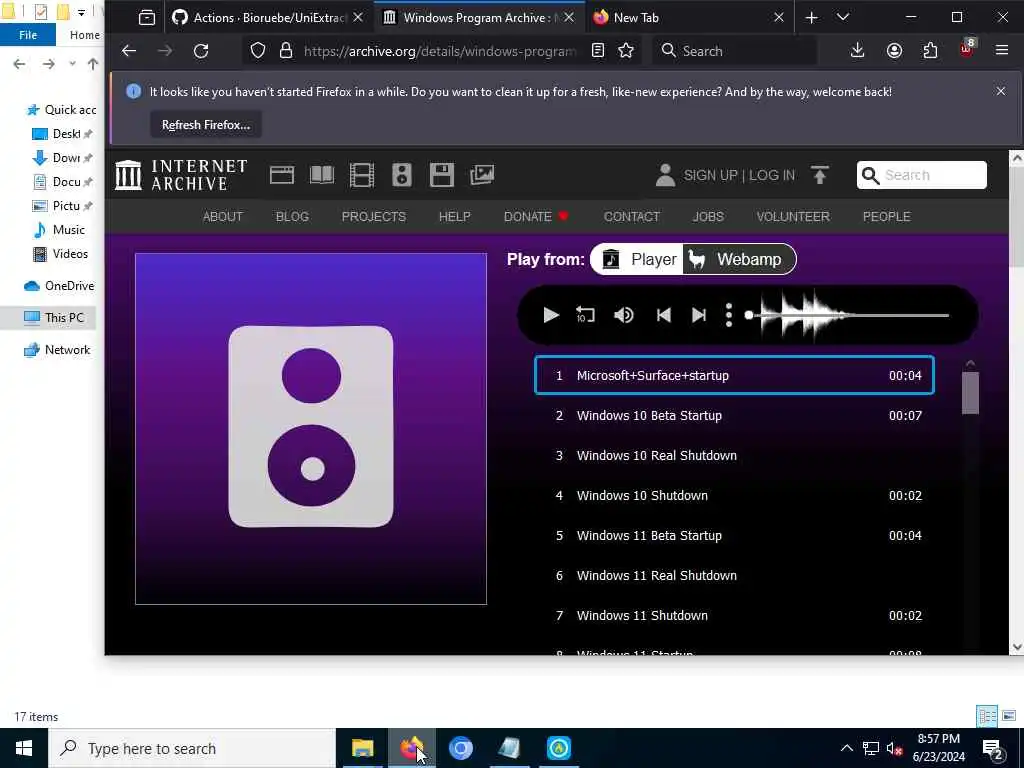Click the player volume icon
The image size is (1024, 768).
tap(624, 315)
